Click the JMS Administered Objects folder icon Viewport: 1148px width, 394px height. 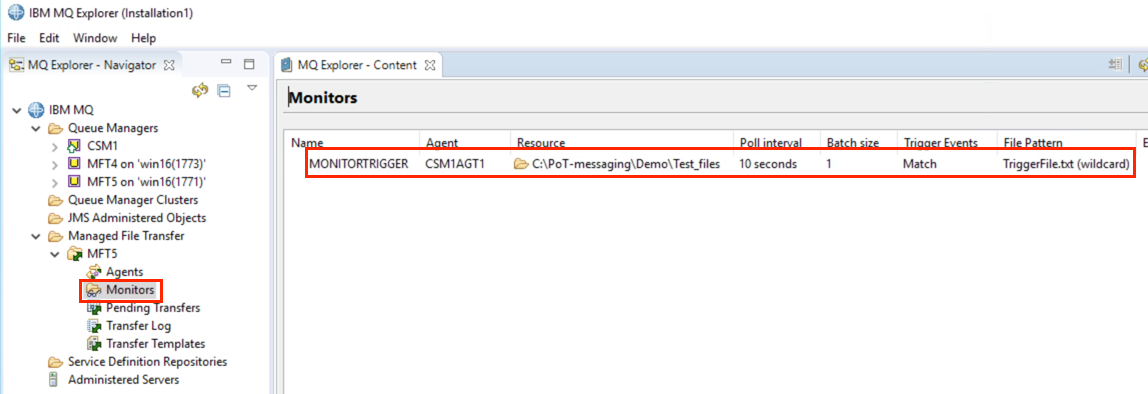[55, 218]
